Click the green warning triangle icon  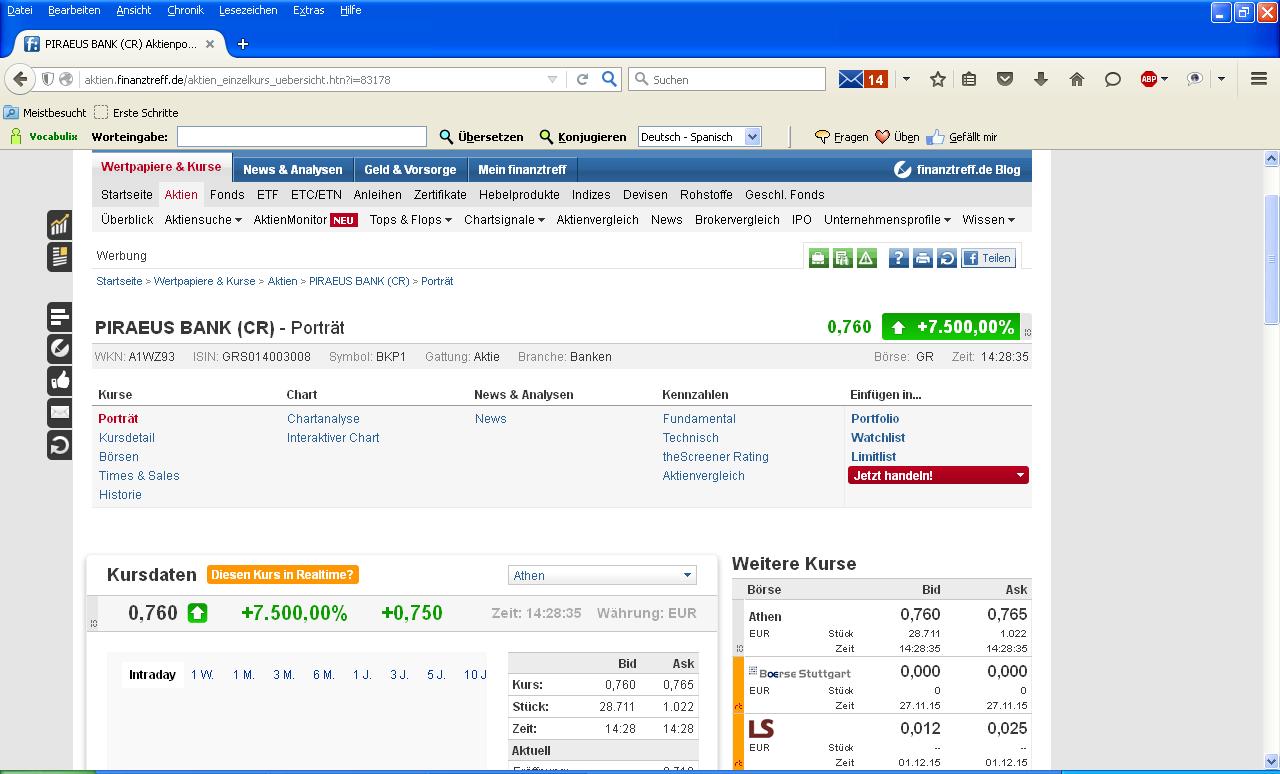(x=866, y=258)
